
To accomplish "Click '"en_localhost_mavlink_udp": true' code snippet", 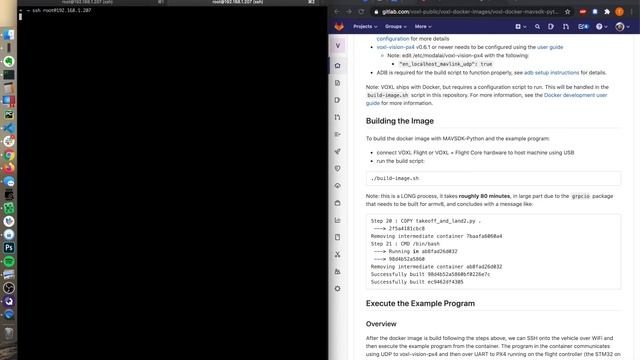I will pos(445,64).
